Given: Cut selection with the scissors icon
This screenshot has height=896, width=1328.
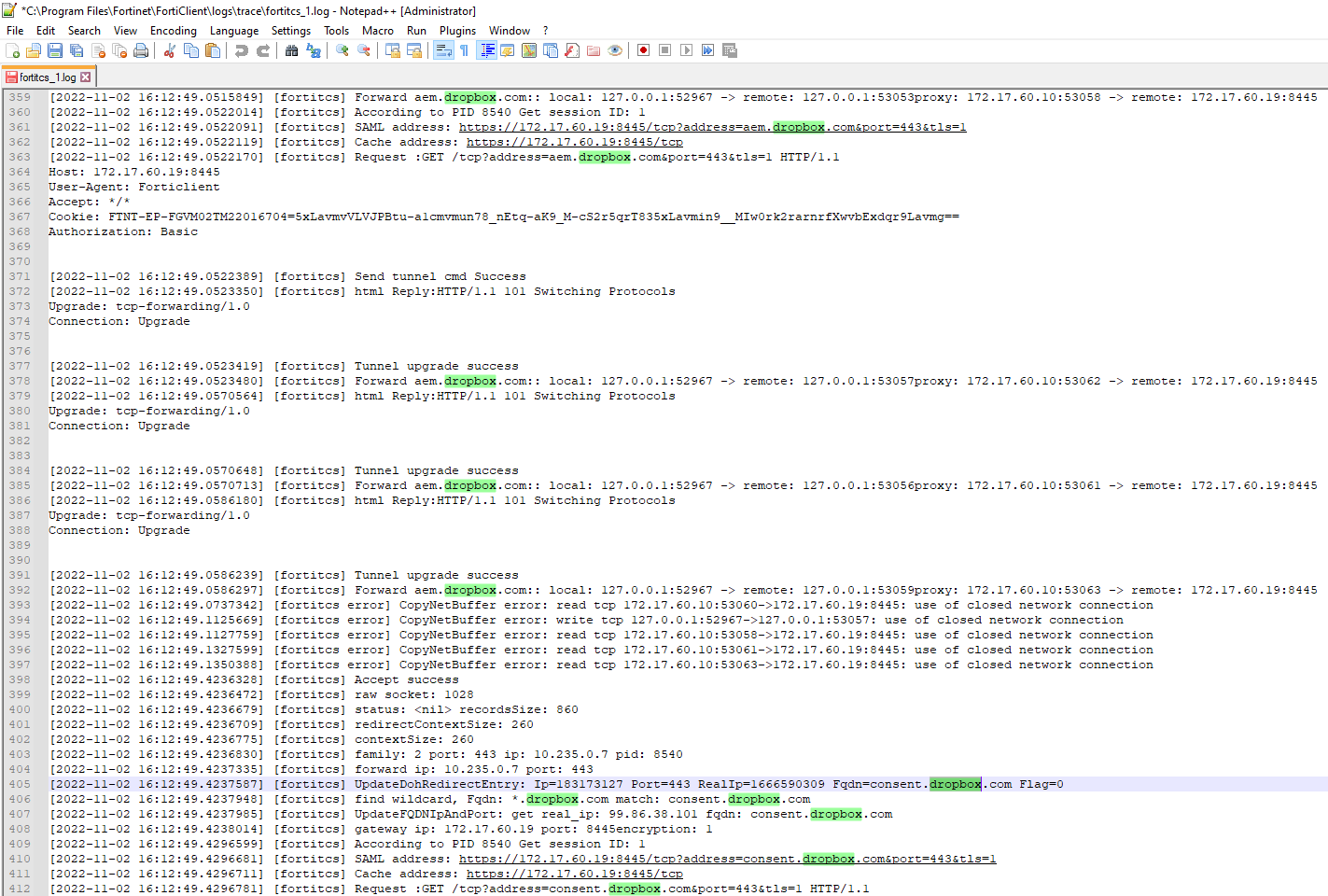Looking at the screenshot, I should pyautogui.click(x=170, y=50).
